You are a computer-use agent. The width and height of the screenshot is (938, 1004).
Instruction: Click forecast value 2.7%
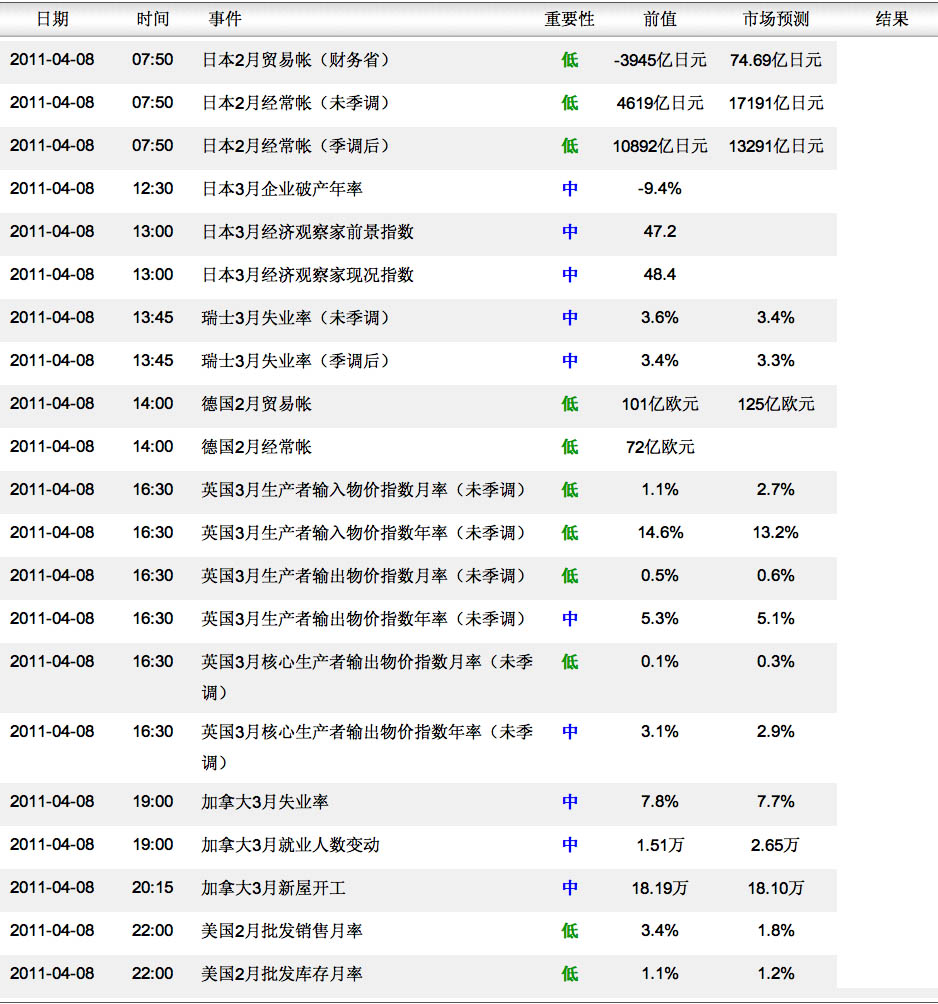click(x=775, y=490)
